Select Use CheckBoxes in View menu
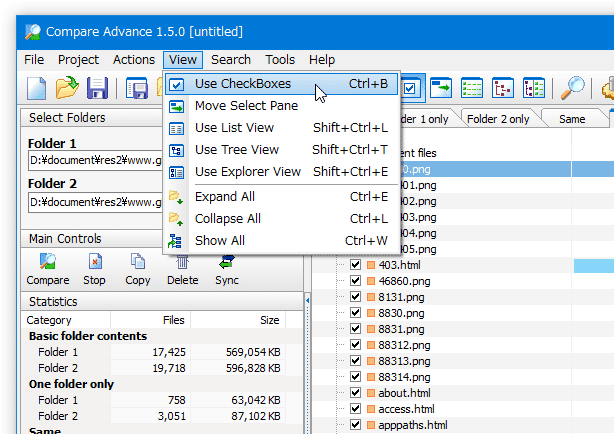This screenshot has height=434, width=614. (281, 84)
